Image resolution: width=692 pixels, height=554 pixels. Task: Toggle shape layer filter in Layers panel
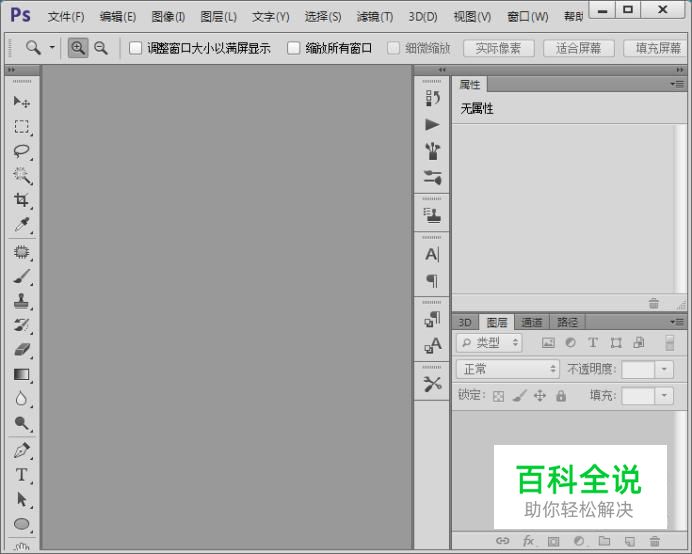(616, 343)
